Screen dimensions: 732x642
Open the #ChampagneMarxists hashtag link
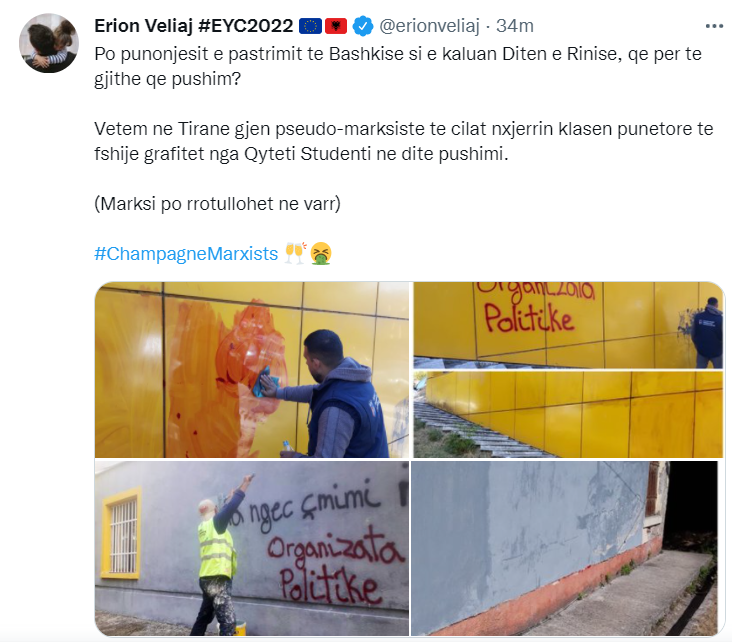[x=186, y=254]
